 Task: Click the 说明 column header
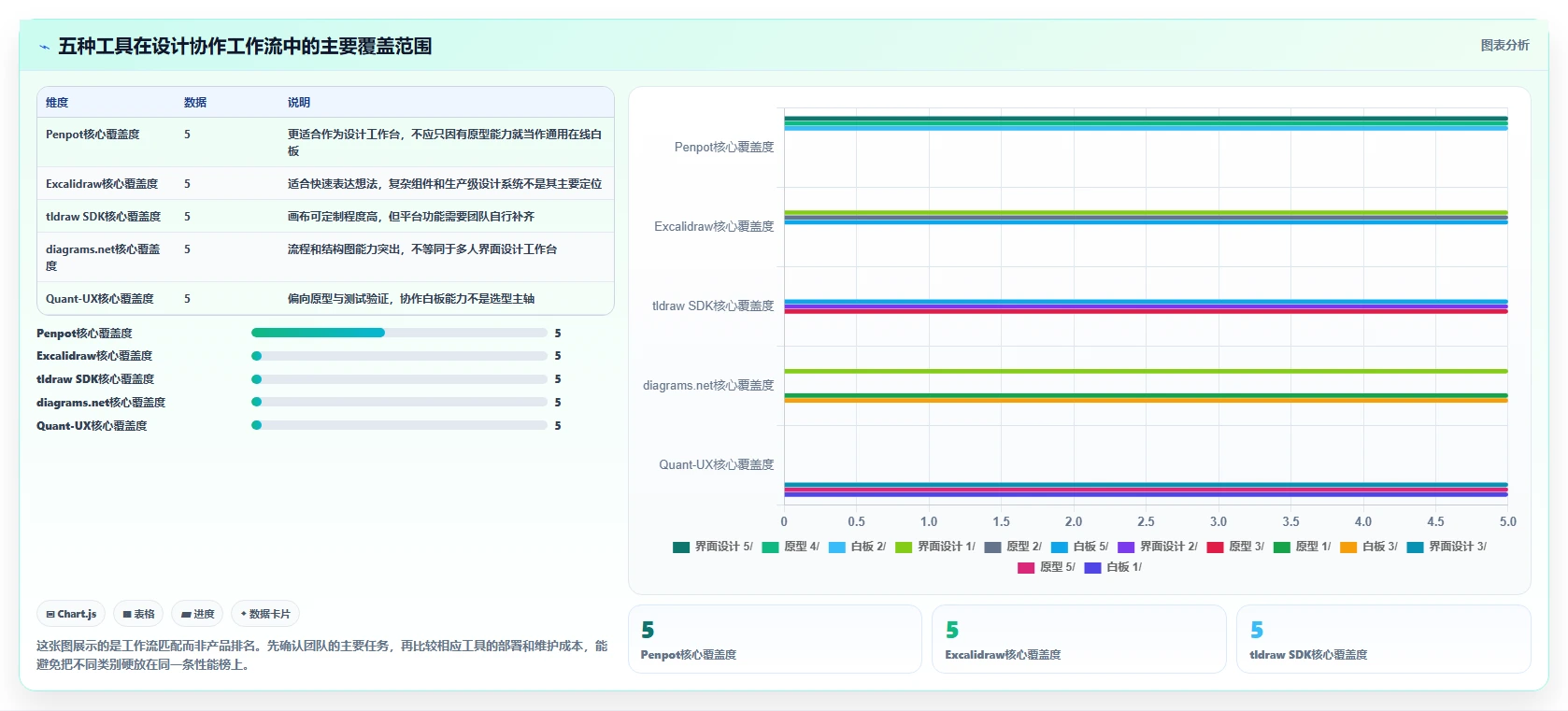coord(299,103)
